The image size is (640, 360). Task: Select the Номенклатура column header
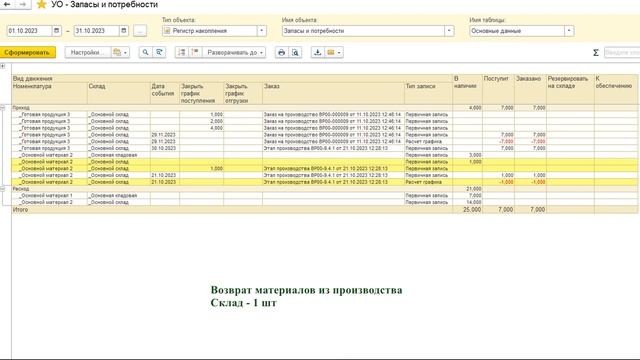coord(49,93)
